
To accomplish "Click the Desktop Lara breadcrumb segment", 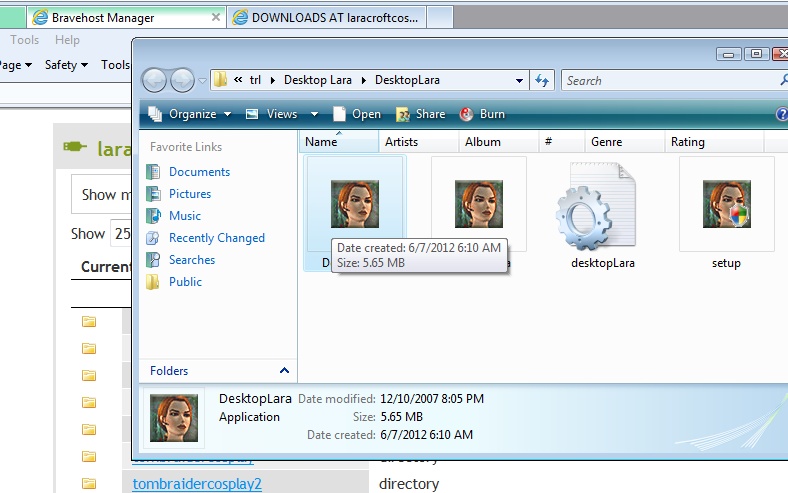I will (318, 80).
